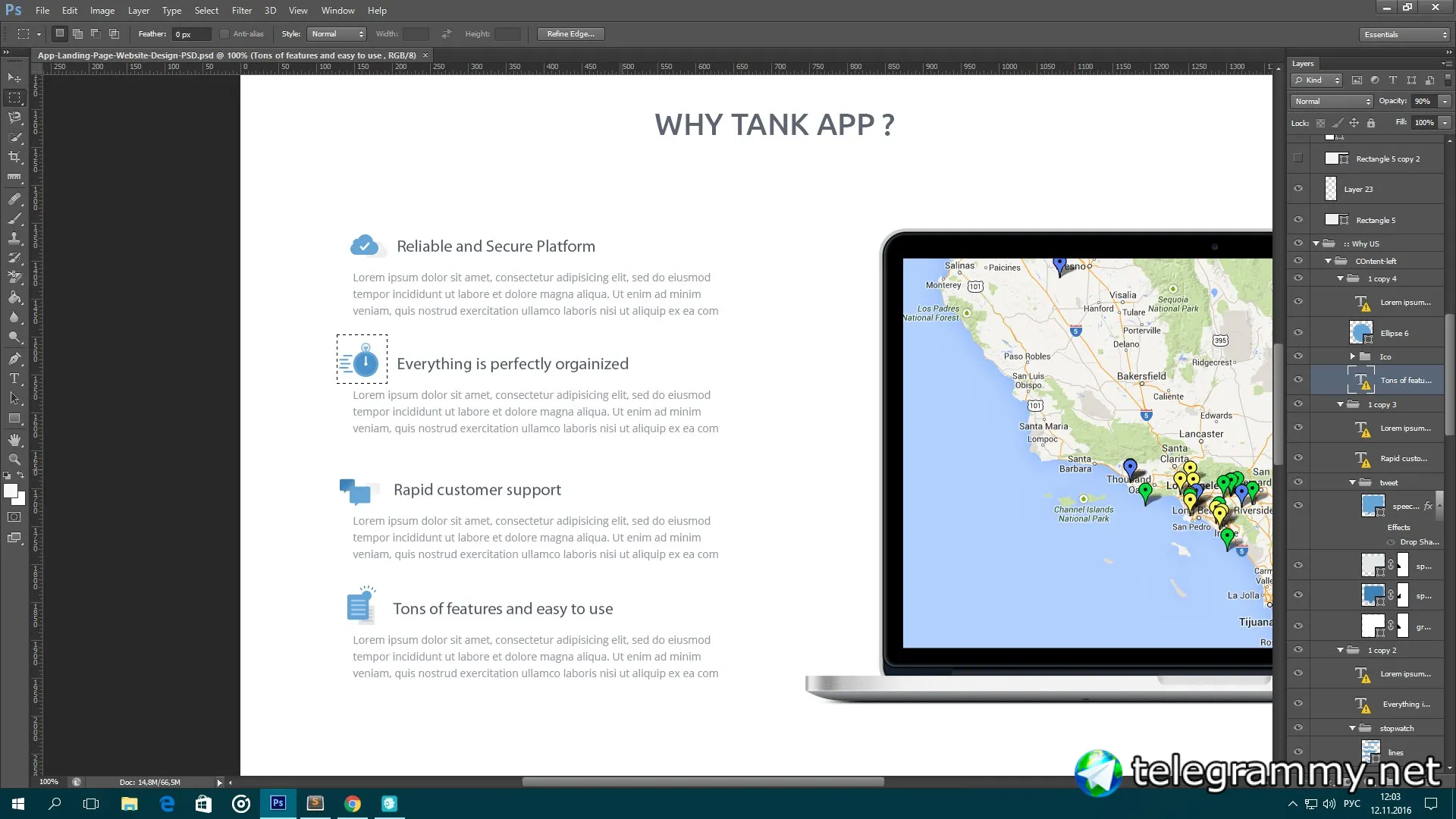Viewport: 1456px width, 819px height.
Task: Click the Refine Edge button
Action: 570,34
